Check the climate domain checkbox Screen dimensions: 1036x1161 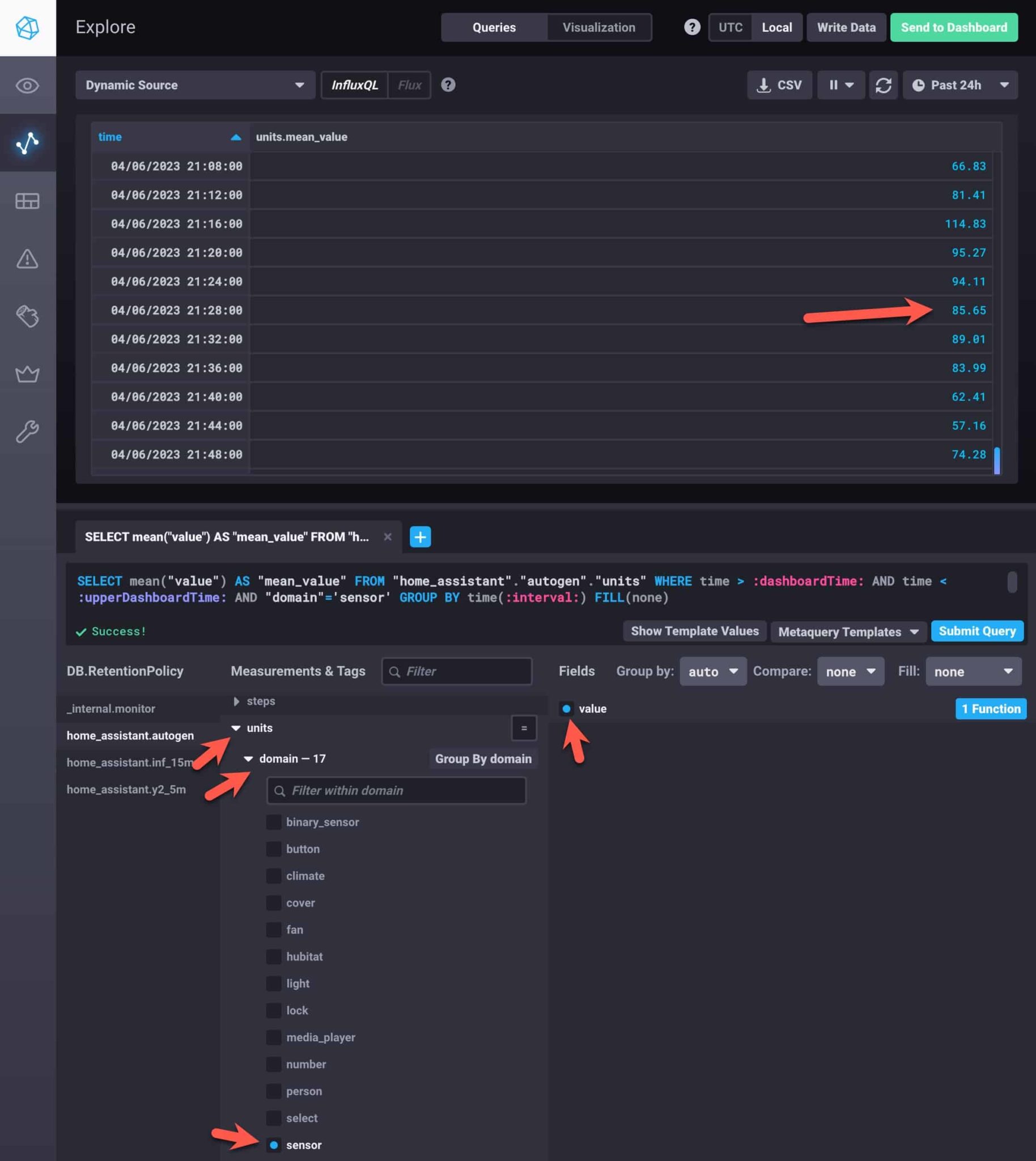[x=273, y=876]
